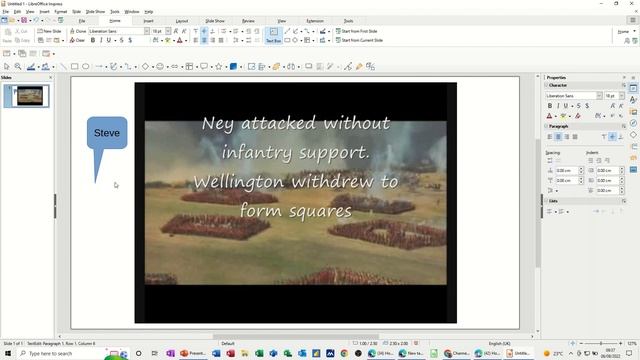Viewport: 640px width, 360px height.
Task: Toggle left alignment in sidebar Paragraph section
Action: tap(550, 137)
